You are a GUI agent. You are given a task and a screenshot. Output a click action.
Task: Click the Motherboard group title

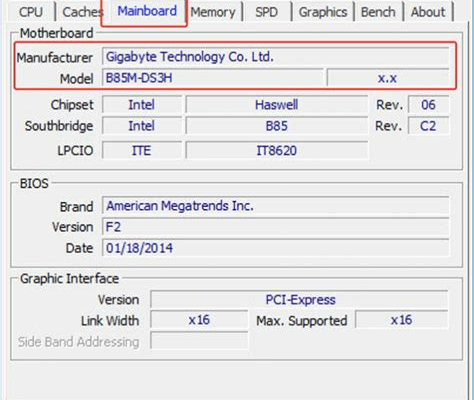(56, 33)
